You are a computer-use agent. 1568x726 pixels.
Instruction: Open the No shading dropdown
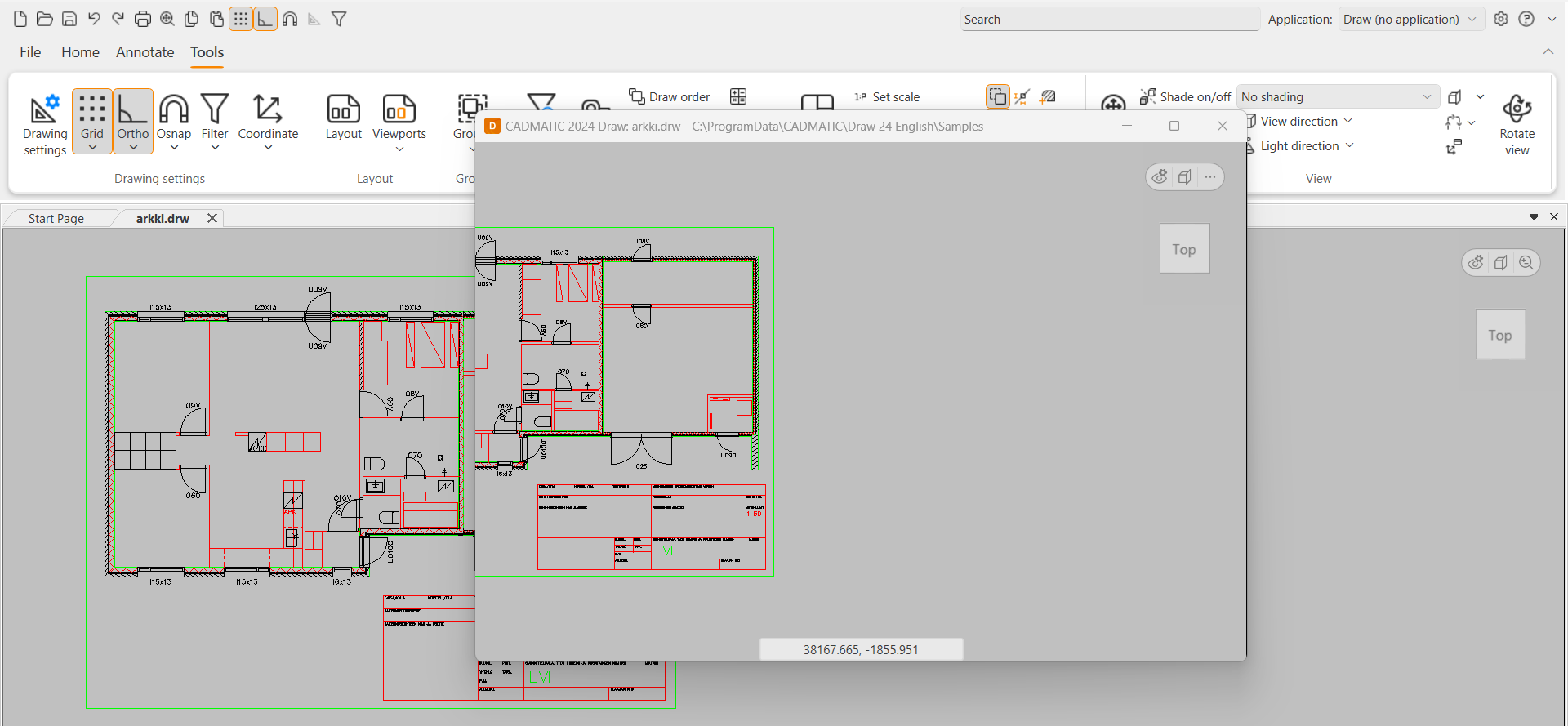click(1336, 96)
